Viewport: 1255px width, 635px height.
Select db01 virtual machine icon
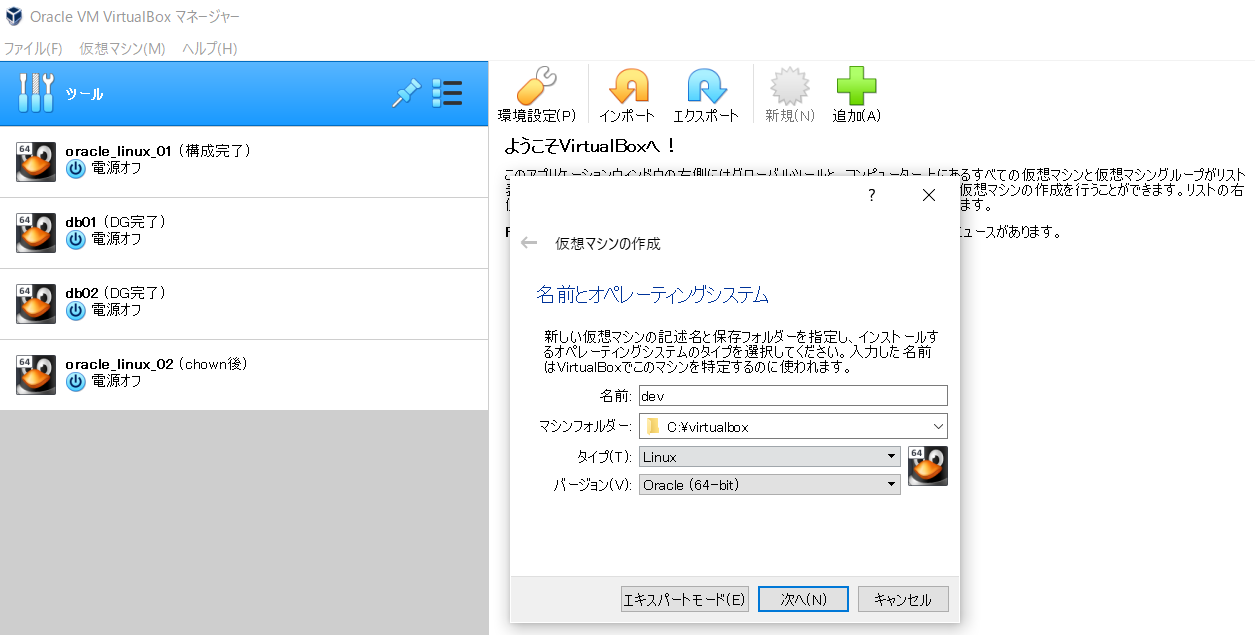tap(36, 232)
